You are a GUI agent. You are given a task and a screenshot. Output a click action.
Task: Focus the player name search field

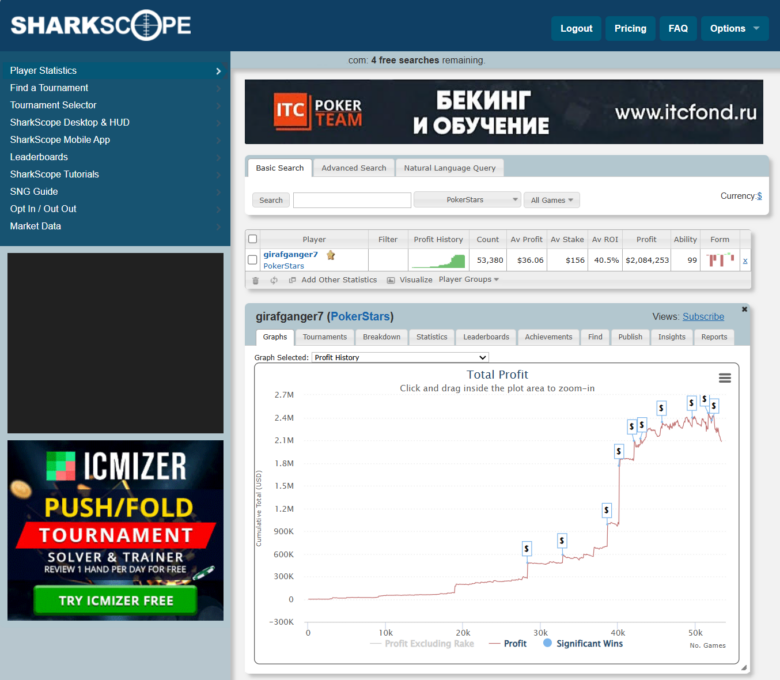point(352,200)
